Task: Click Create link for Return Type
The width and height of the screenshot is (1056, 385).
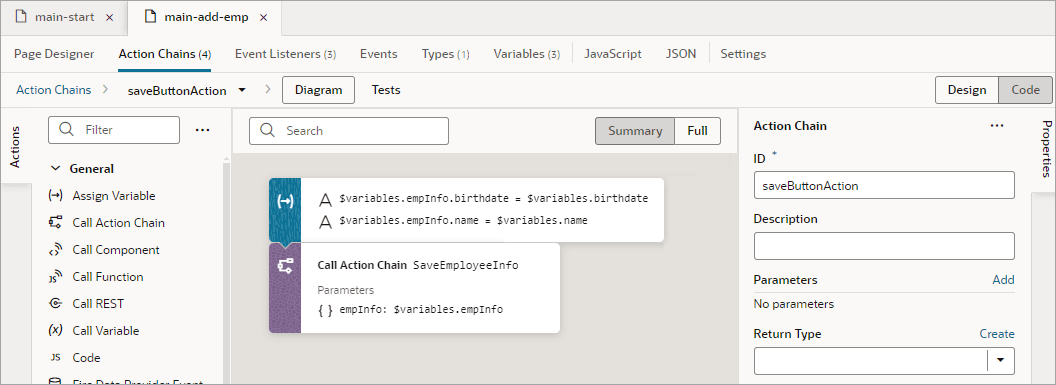Action: click(997, 334)
